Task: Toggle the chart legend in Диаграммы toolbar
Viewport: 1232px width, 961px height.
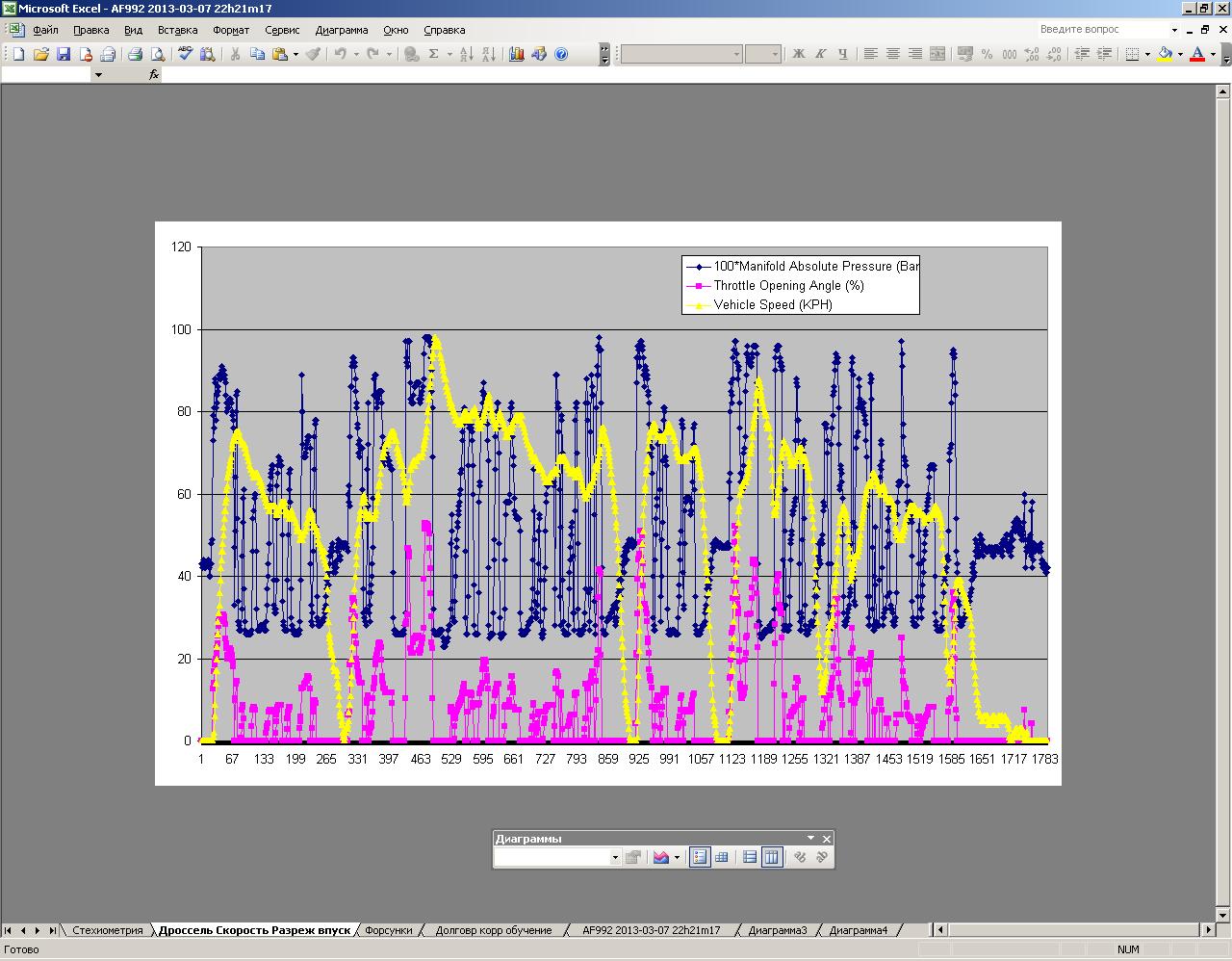Action: pos(700,857)
